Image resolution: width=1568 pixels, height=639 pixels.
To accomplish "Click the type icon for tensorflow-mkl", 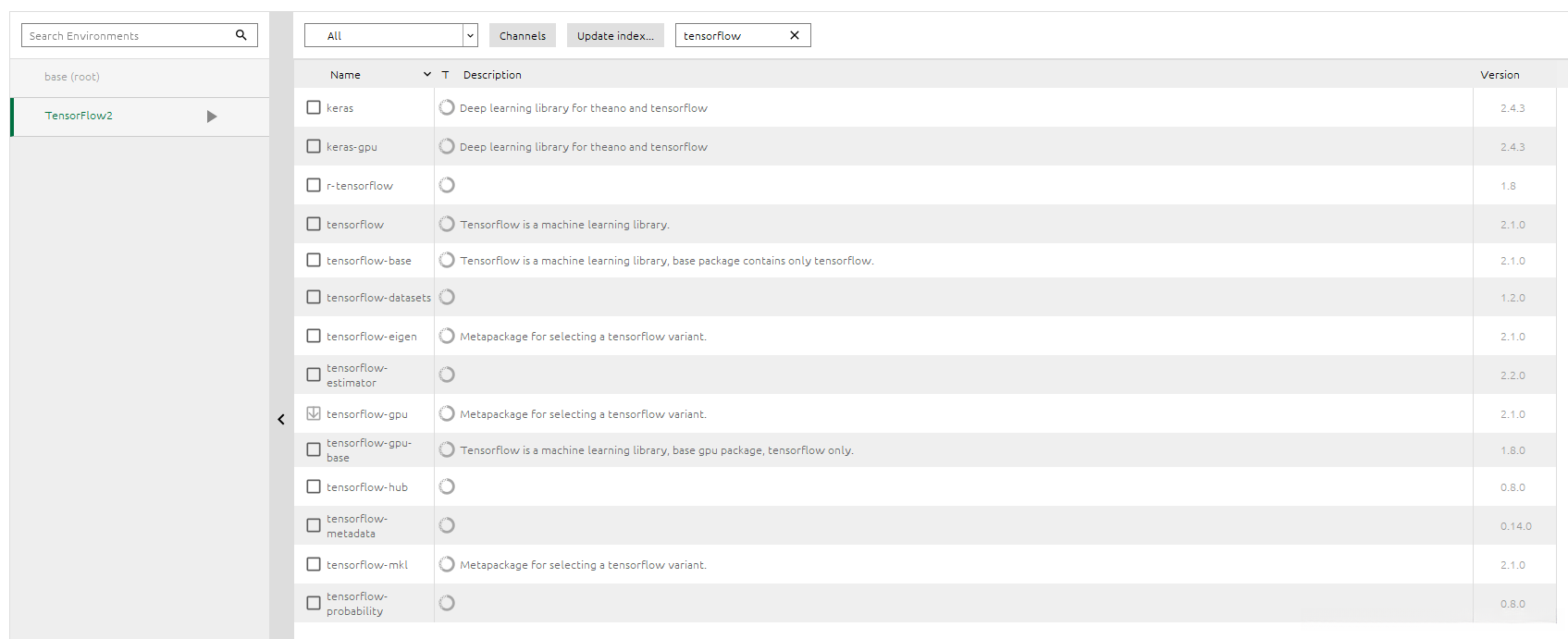I will [x=447, y=564].
